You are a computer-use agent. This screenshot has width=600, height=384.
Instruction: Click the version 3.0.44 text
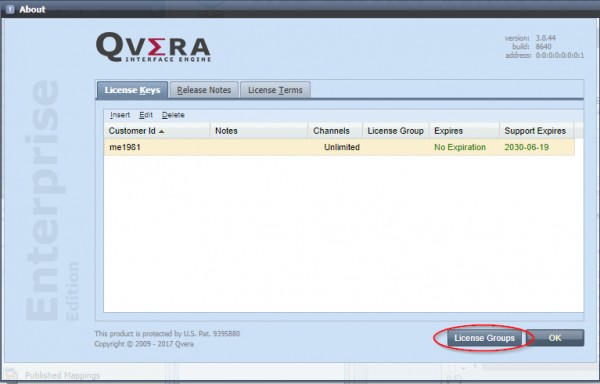[530, 38]
